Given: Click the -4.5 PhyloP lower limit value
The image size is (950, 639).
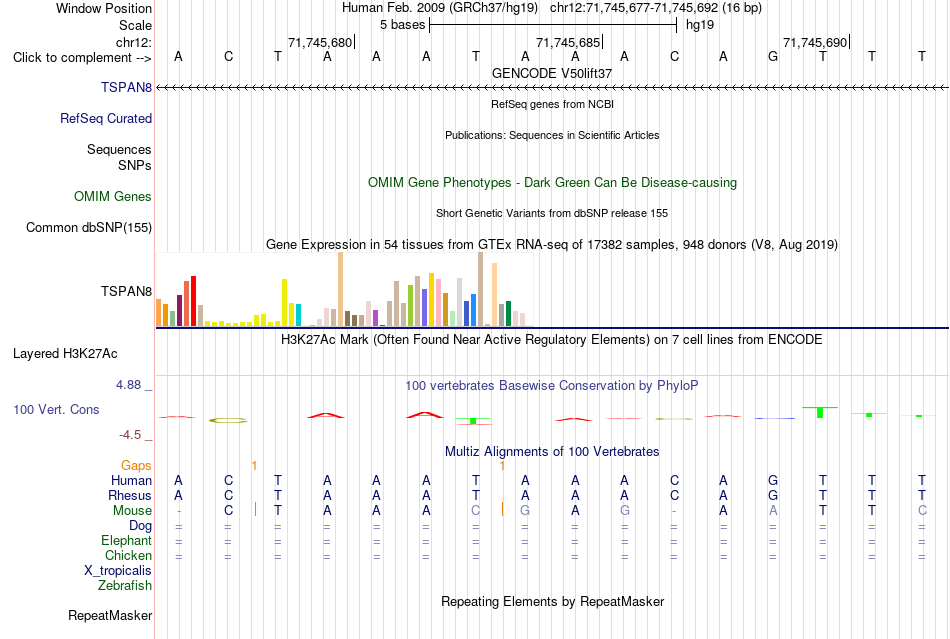Looking at the screenshot, I should (x=130, y=435).
